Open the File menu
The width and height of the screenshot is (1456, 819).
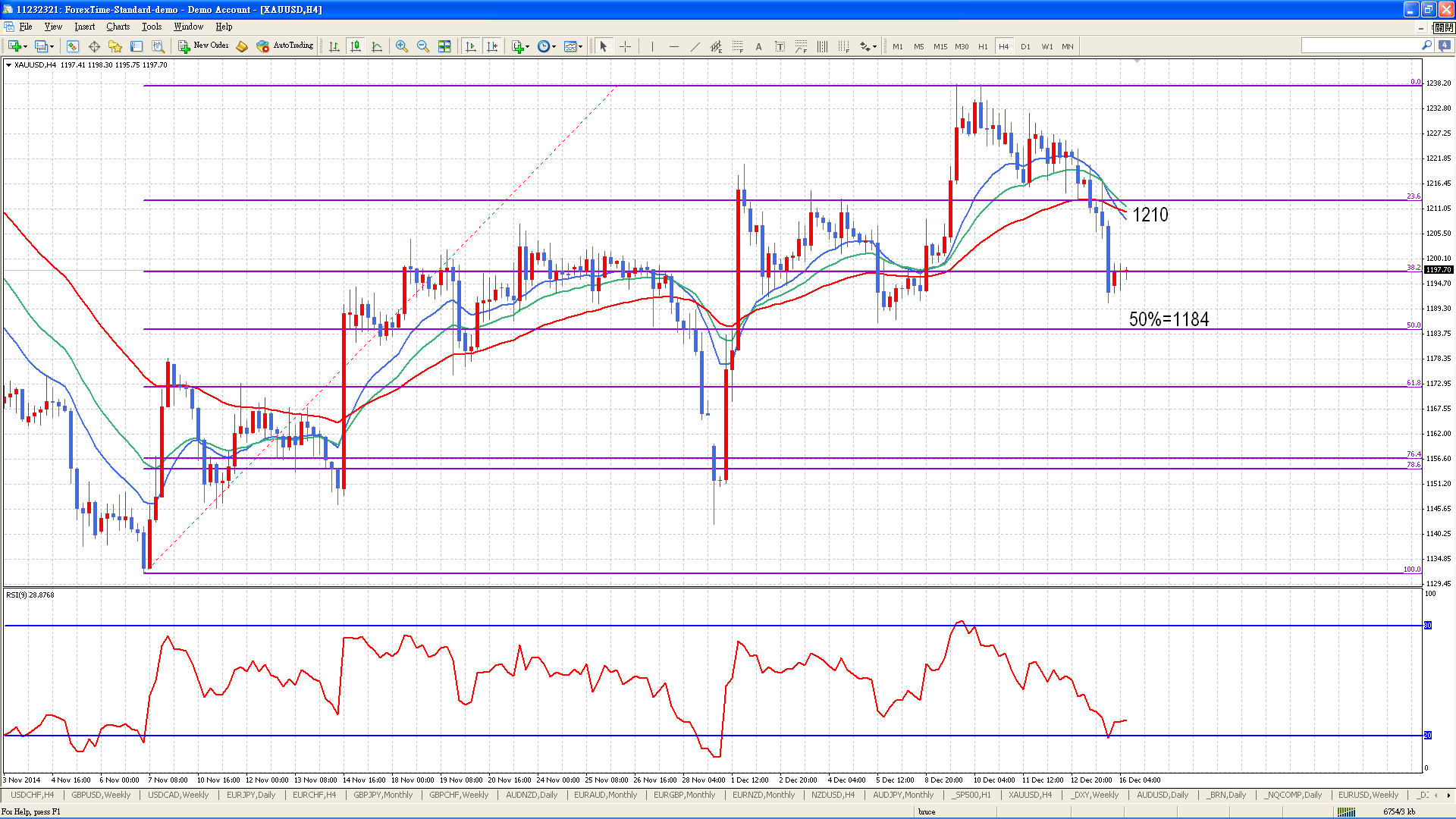[x=25, y=27]
